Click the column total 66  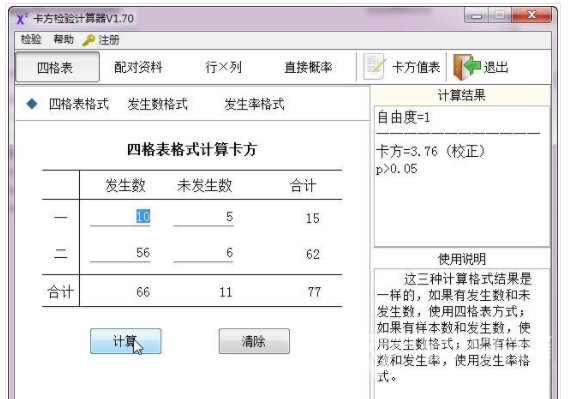tap(143, 292)
